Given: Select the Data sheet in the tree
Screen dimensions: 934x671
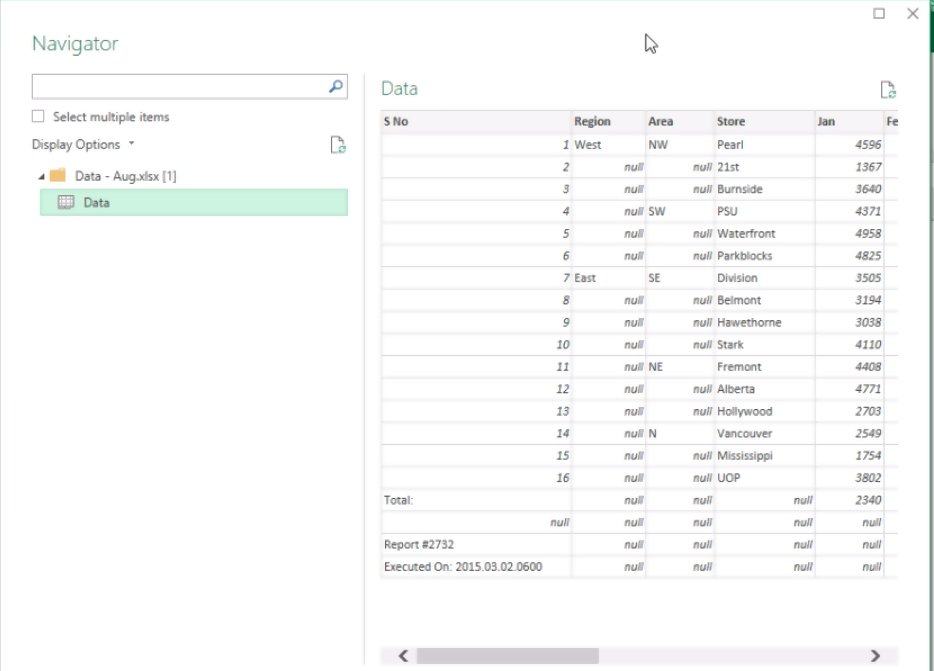Looking at the screenshot, I should click(x=194, y=203).
